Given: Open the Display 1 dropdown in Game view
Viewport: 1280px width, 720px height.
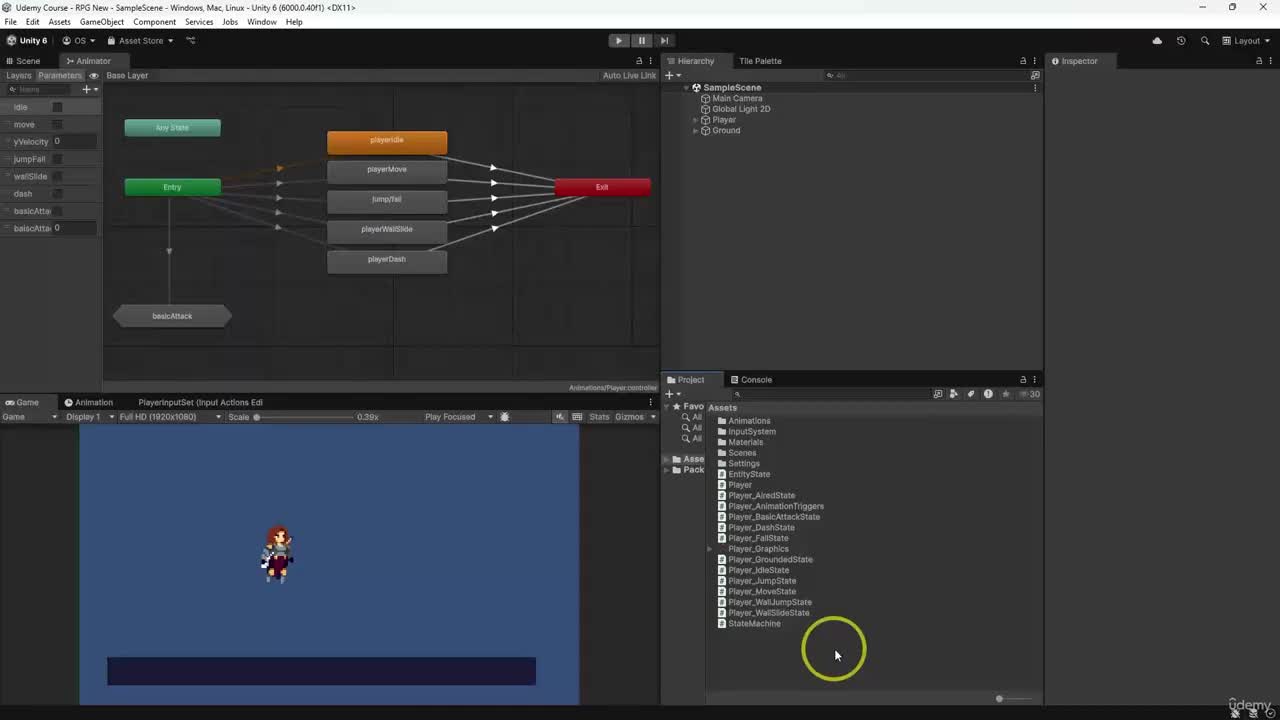Looking at the screenshot, I should click(90, 417).
